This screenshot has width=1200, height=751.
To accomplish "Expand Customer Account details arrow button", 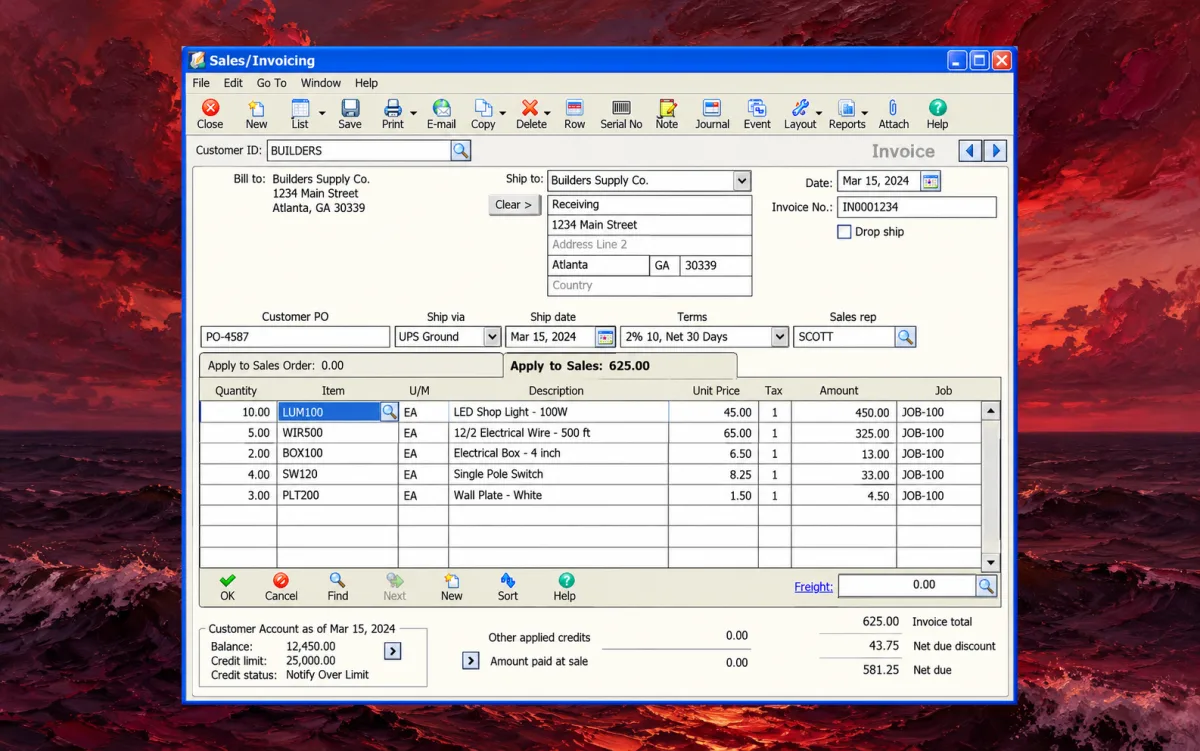I will (x=392, y=651).
